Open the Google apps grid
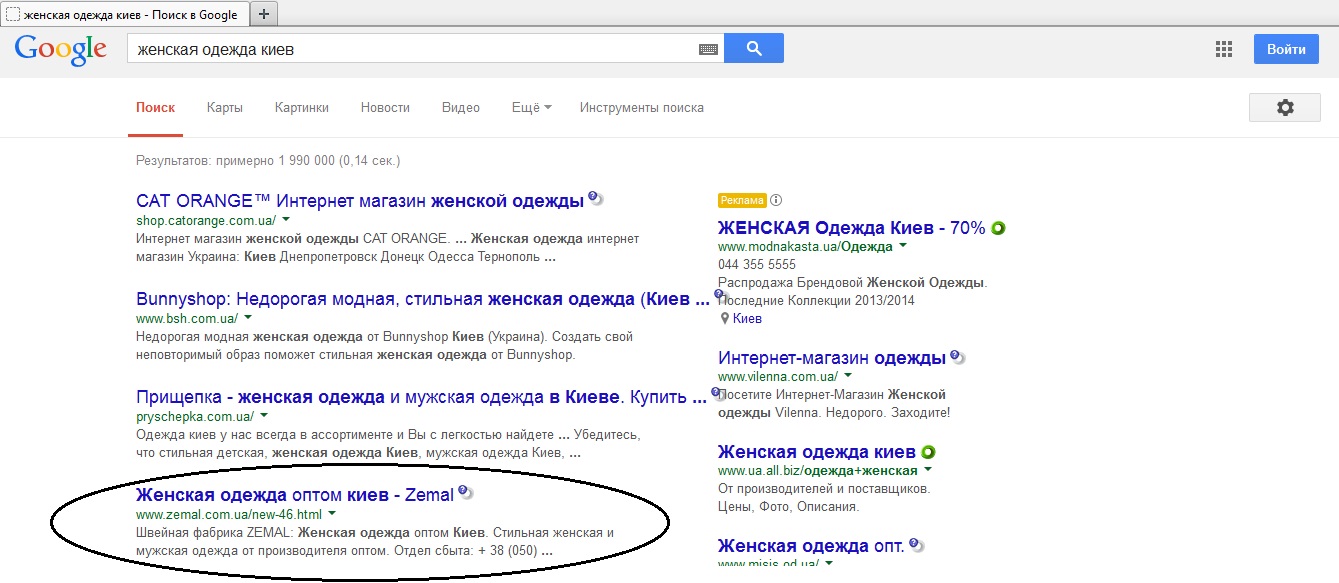The width and height of the screenshot is (1339, 583). 1223,49
